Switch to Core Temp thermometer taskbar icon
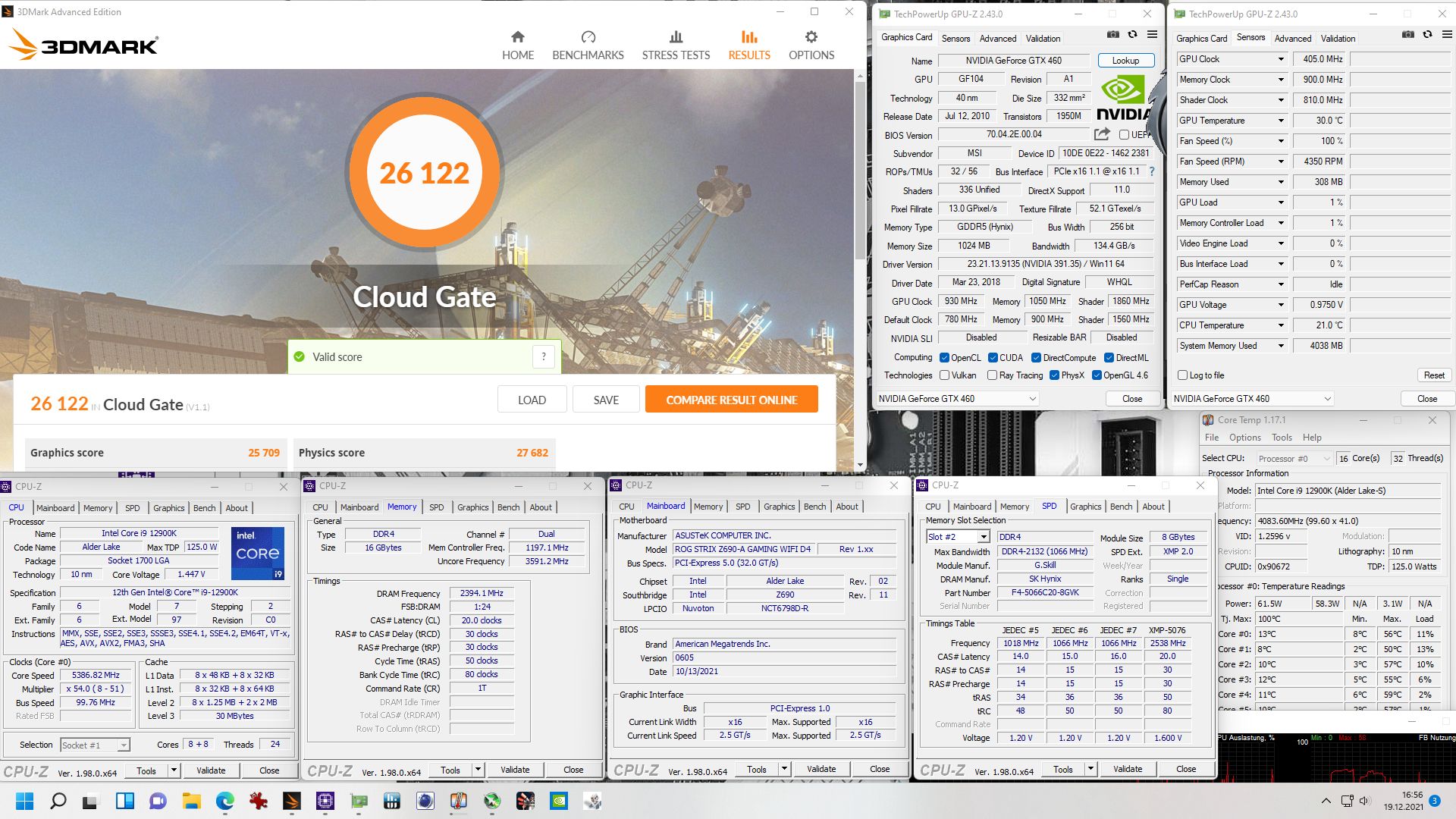The height and width of the screenshot is (819, 1456). [x=458, y=801]
